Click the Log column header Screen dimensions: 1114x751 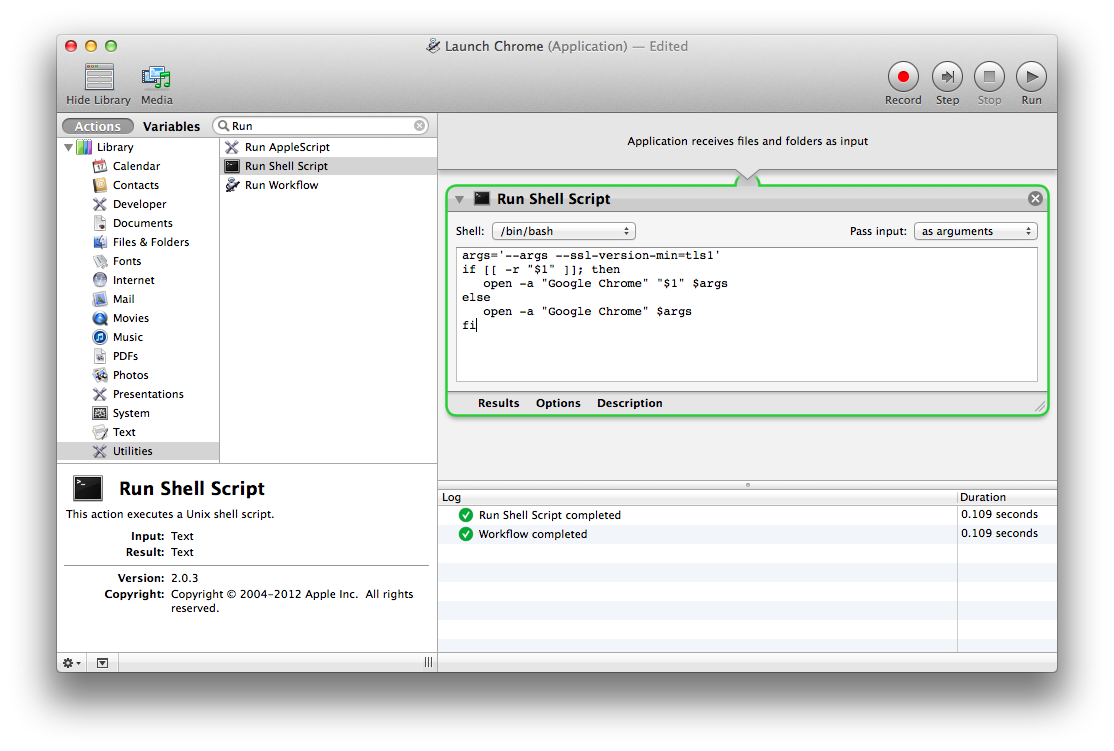coord(698,497)
